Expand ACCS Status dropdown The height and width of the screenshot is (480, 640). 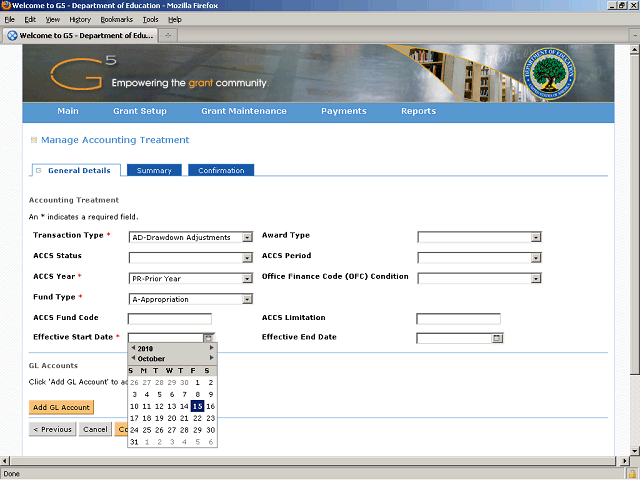(247, 258)
